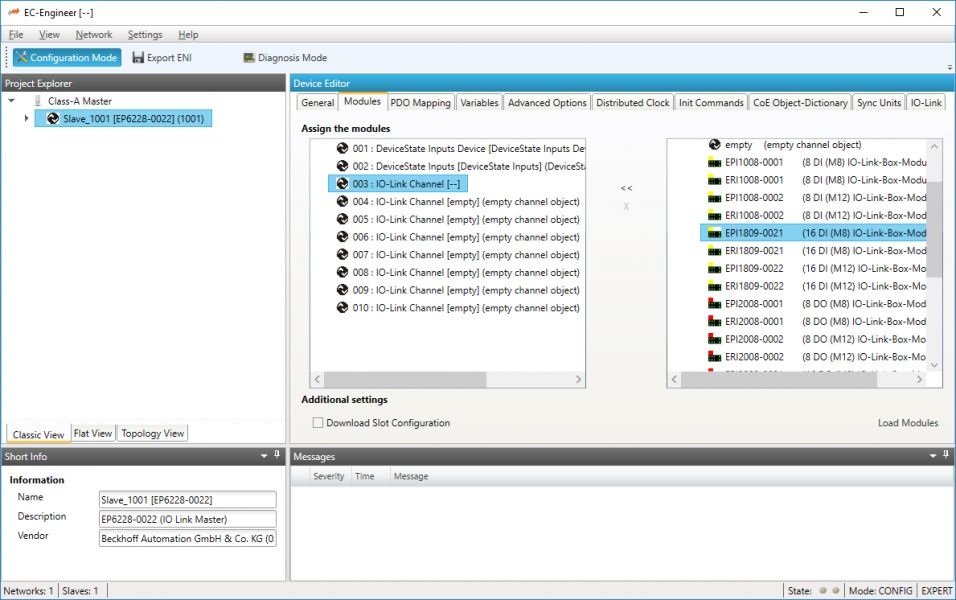Click the Load Modules link

[907, 423]
